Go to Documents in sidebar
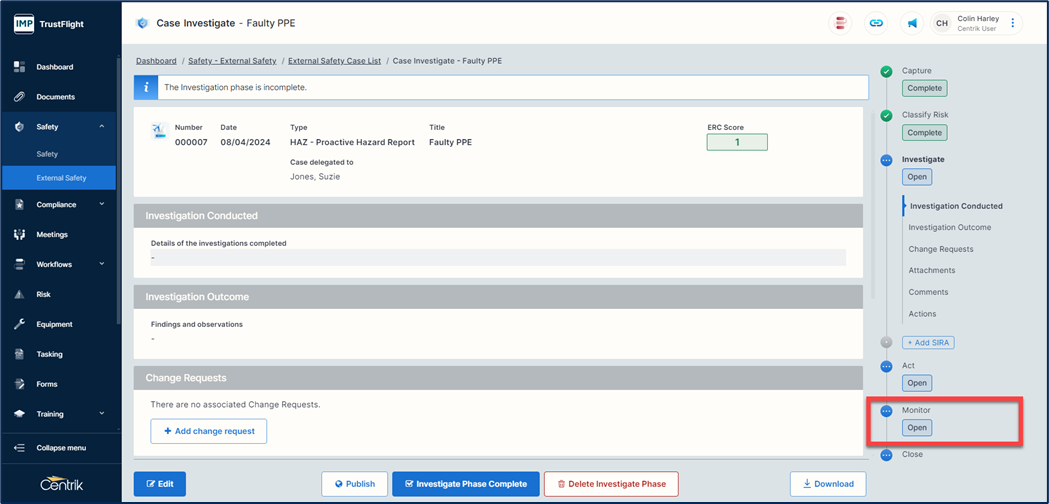 (55, 97)
